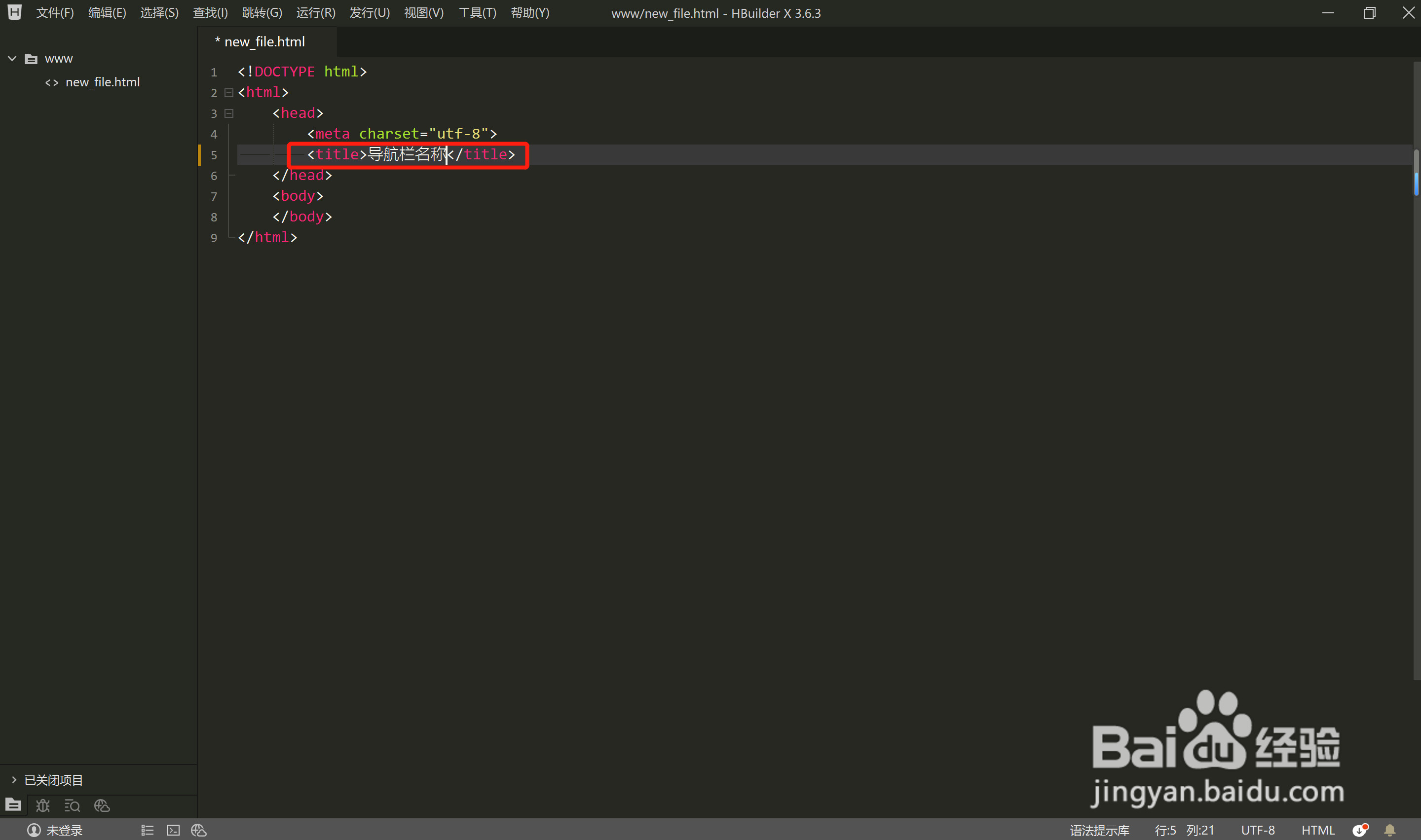Restore down the HBuilder X window
Viewport: 1421px width, 840px height.
click(1370, 12)
